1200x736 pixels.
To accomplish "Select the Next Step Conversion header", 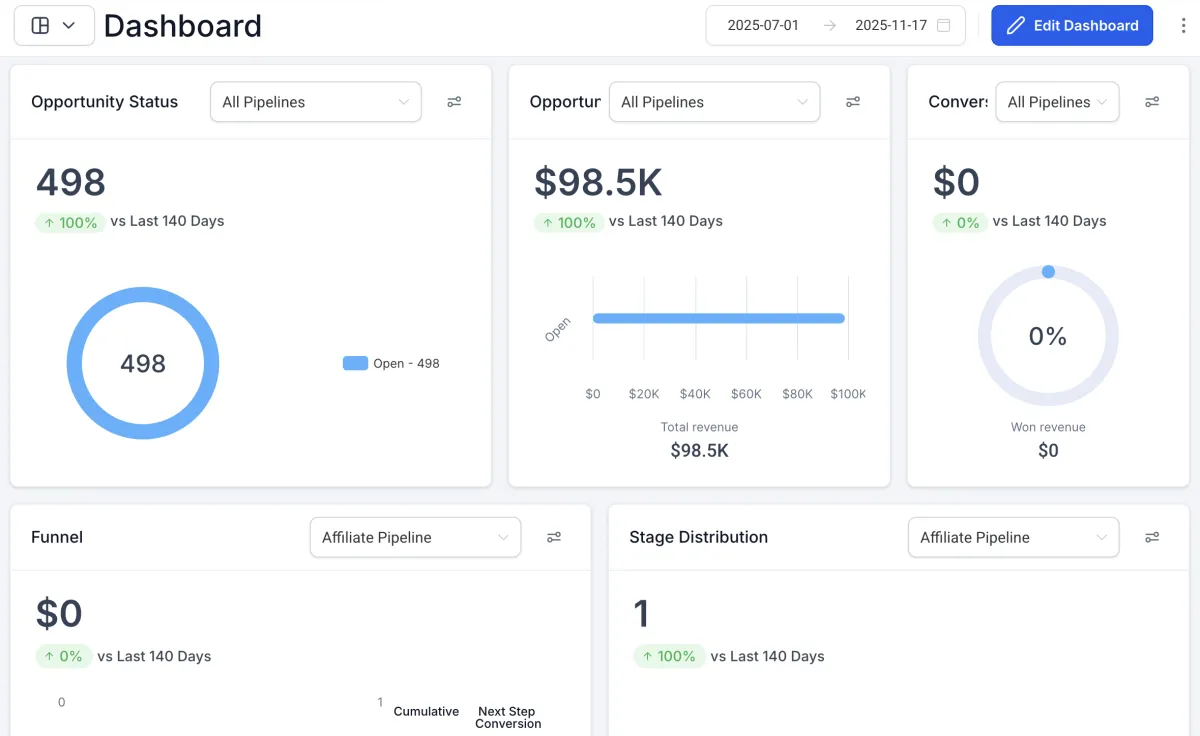I will tap(508, 718).
